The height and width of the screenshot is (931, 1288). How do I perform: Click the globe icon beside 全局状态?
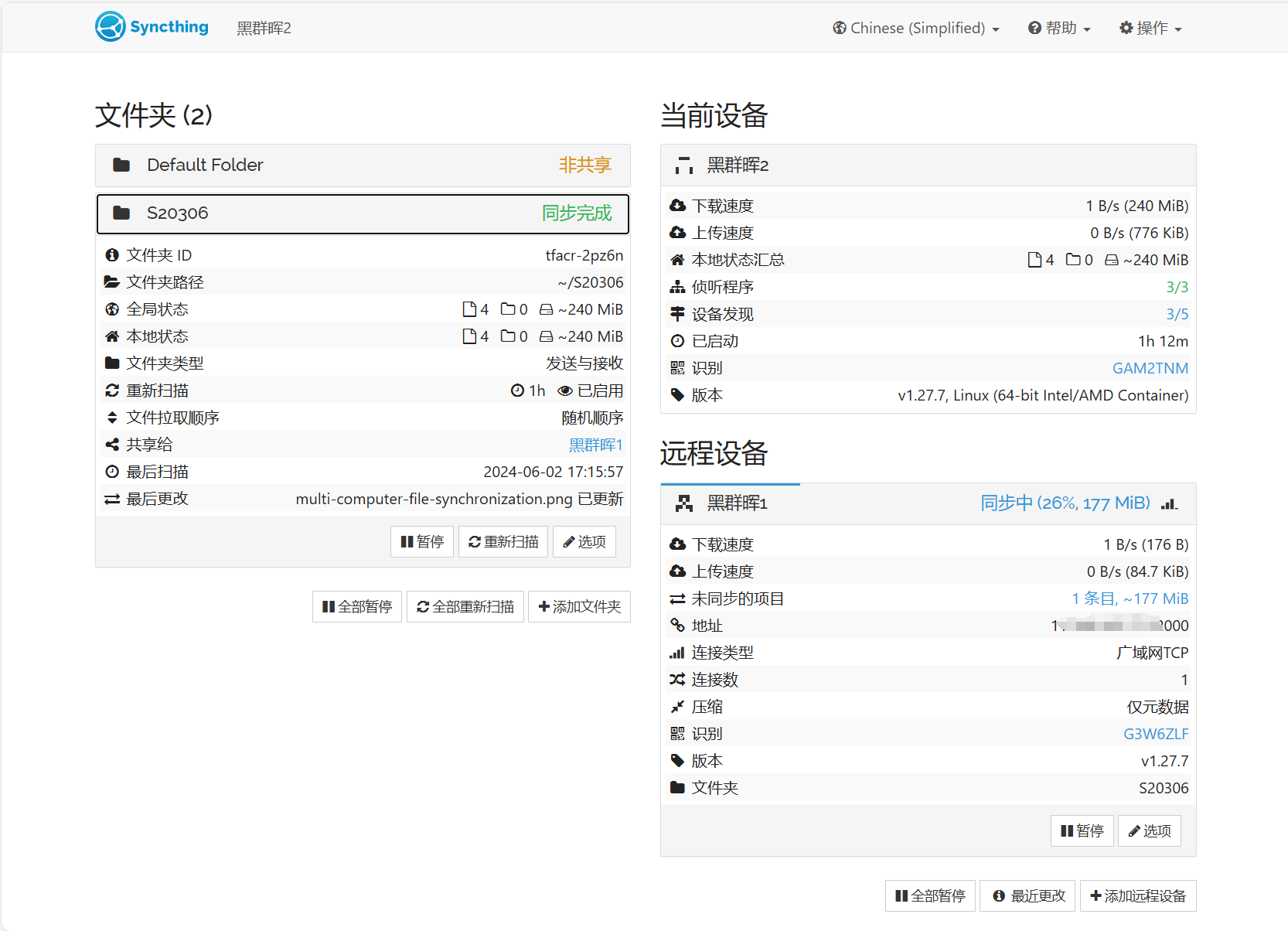pos(112,309)
